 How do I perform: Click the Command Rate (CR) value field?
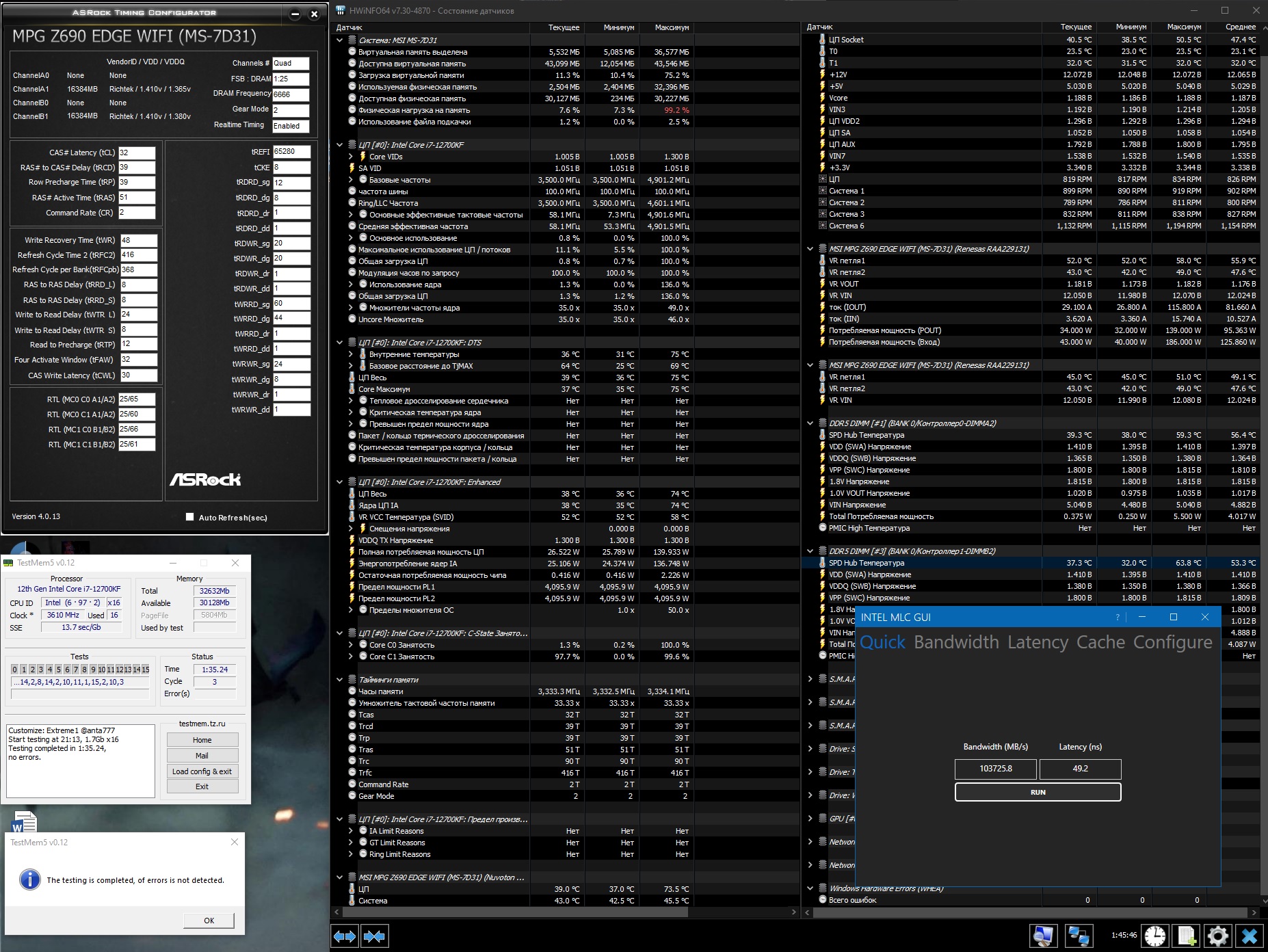137,213
